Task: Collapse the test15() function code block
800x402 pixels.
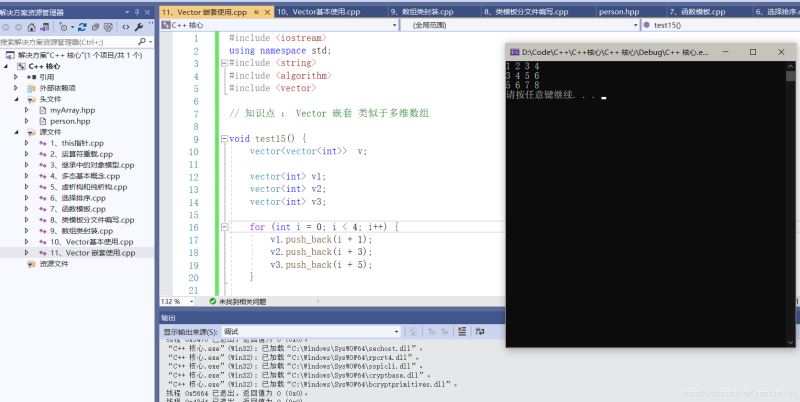Action: click(x=224, y=138)
